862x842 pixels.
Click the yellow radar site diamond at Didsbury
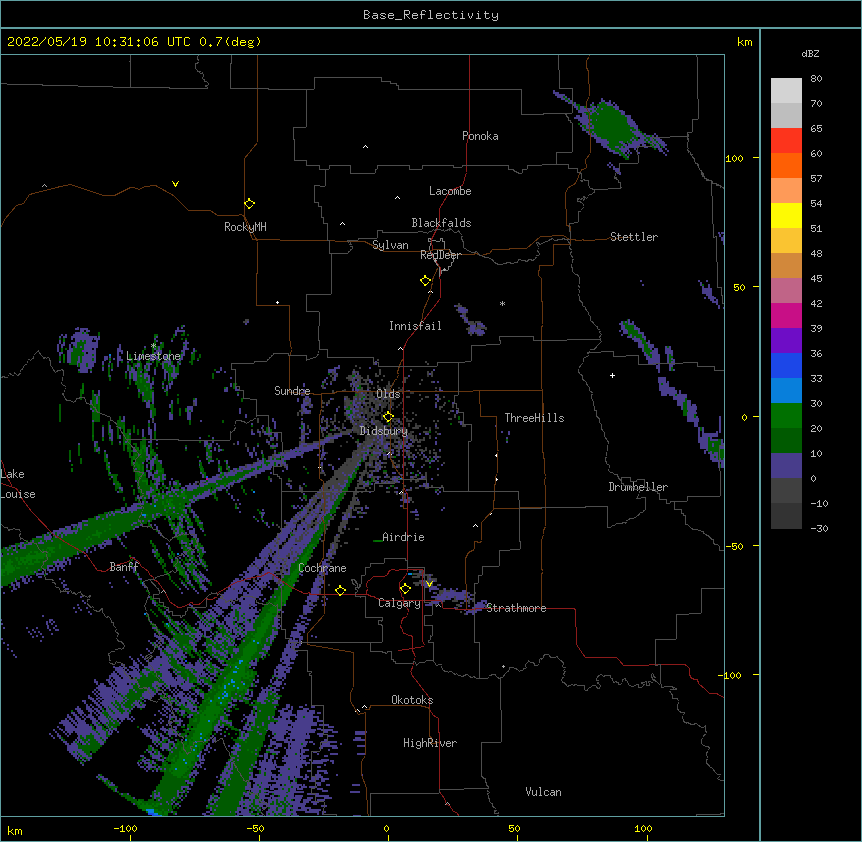pos(388,417)
